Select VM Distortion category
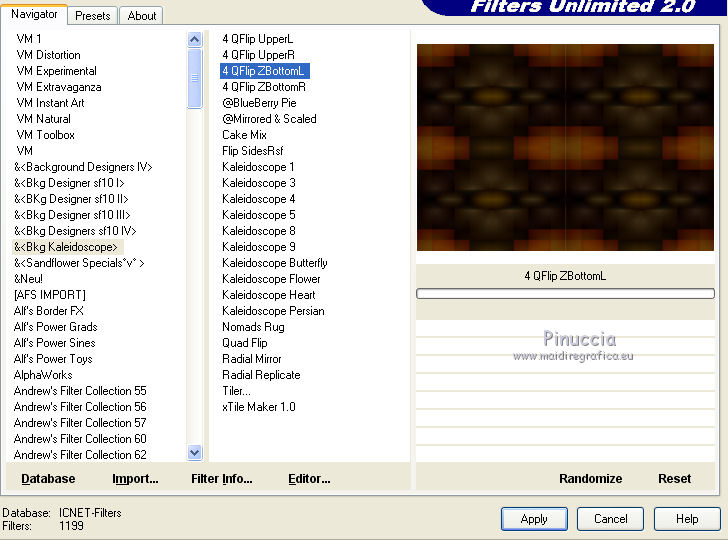Image resolution: width=728 pixels, height=540 pixels. (x=48, y=55)
